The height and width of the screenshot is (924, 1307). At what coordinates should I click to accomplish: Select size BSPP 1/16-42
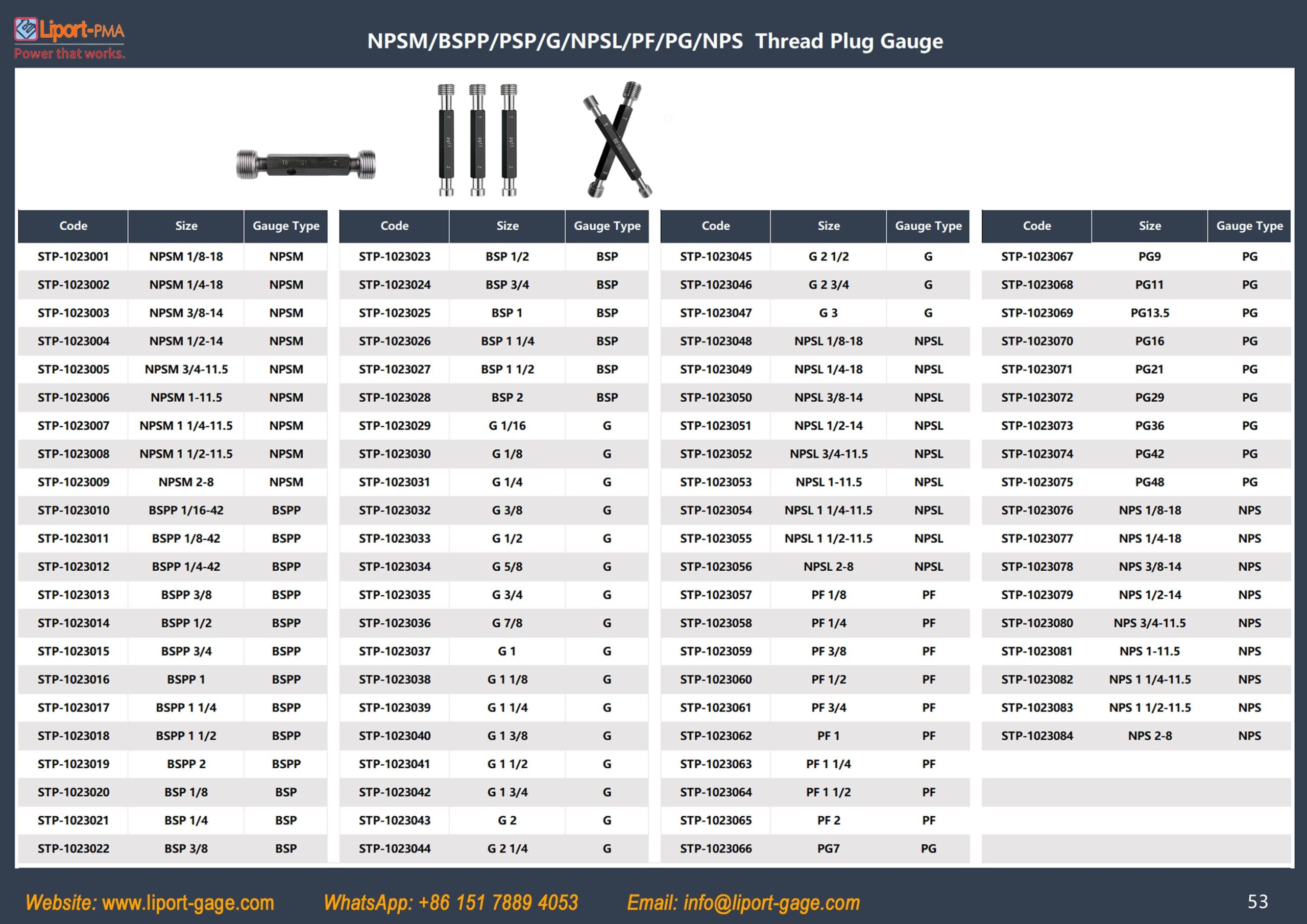point(186,510)
